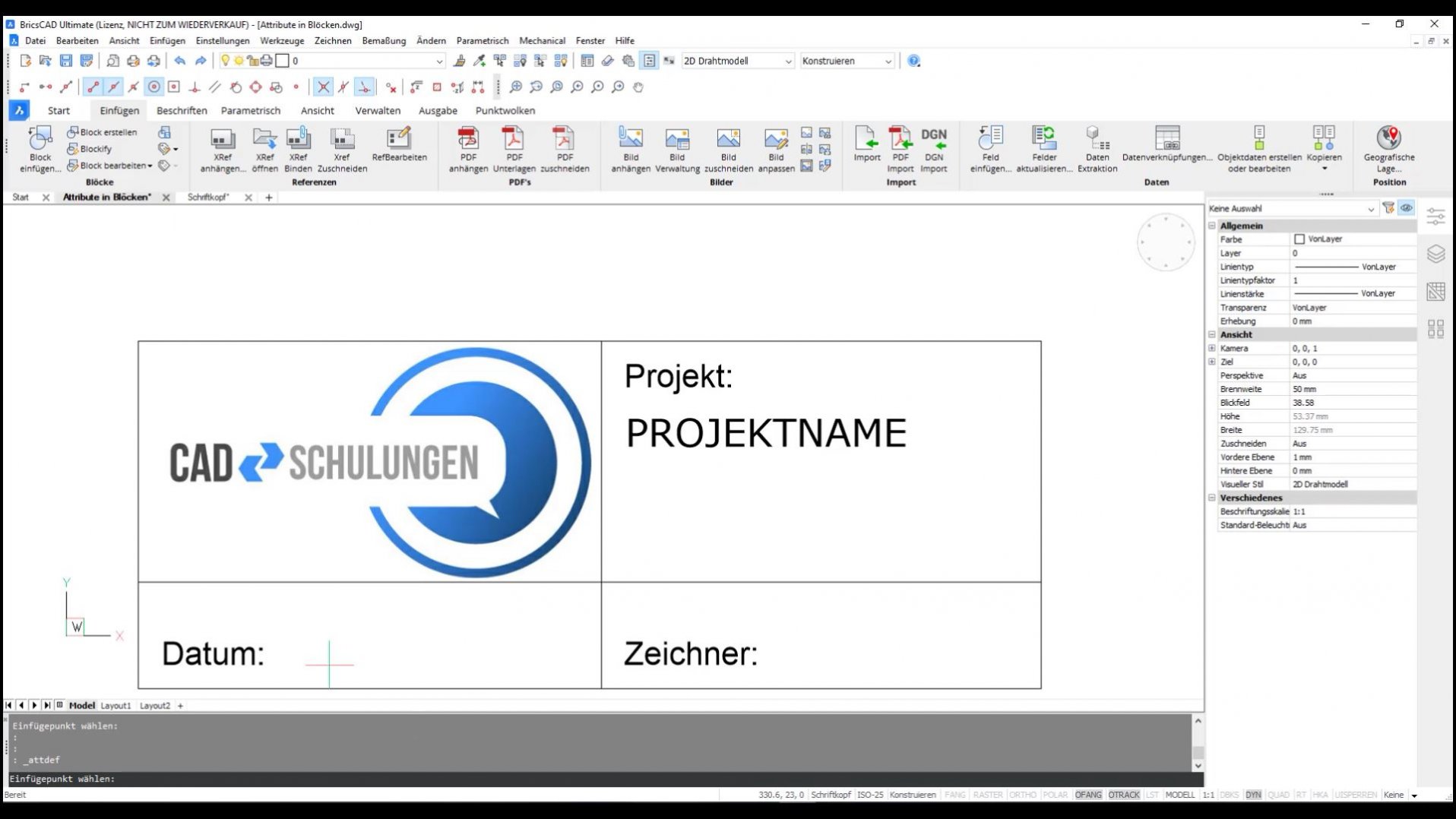Open Keine Auswahl selection dropdown
The height and width of the screenshot is (819, 1456).
[1292, 208]
